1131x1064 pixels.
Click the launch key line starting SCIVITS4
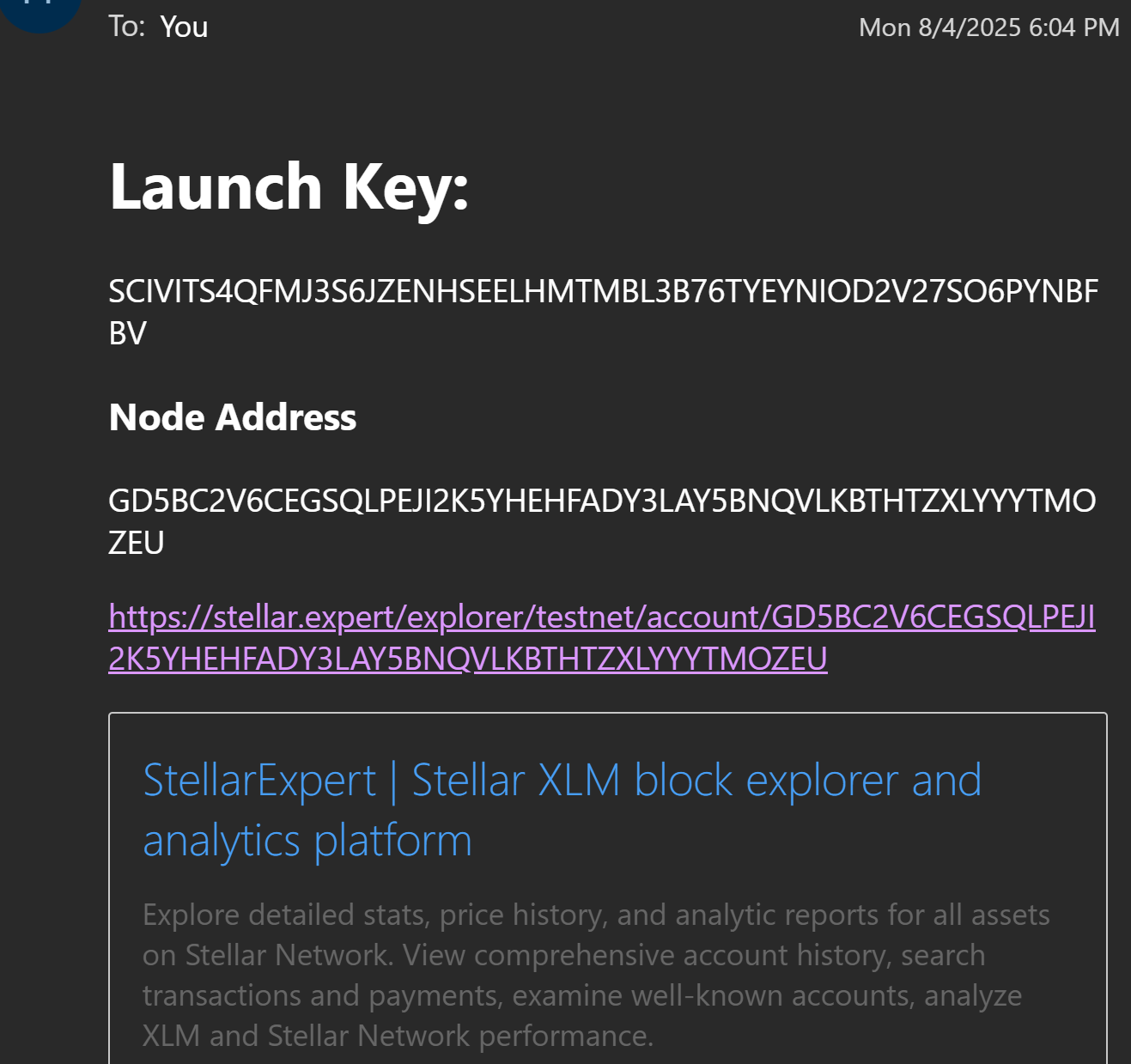603,292
